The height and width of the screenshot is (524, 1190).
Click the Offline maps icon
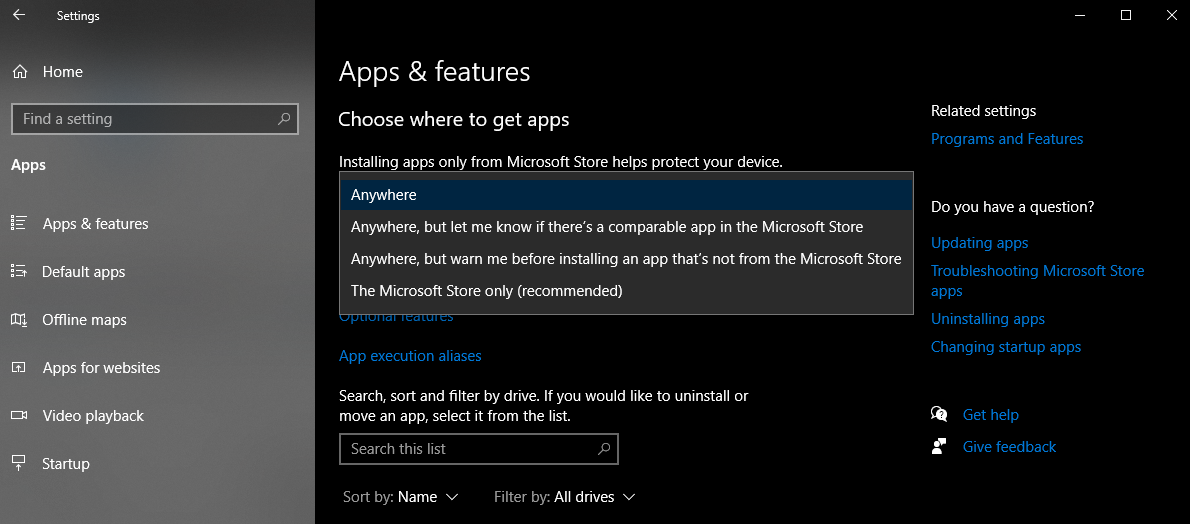click(19, 320)
